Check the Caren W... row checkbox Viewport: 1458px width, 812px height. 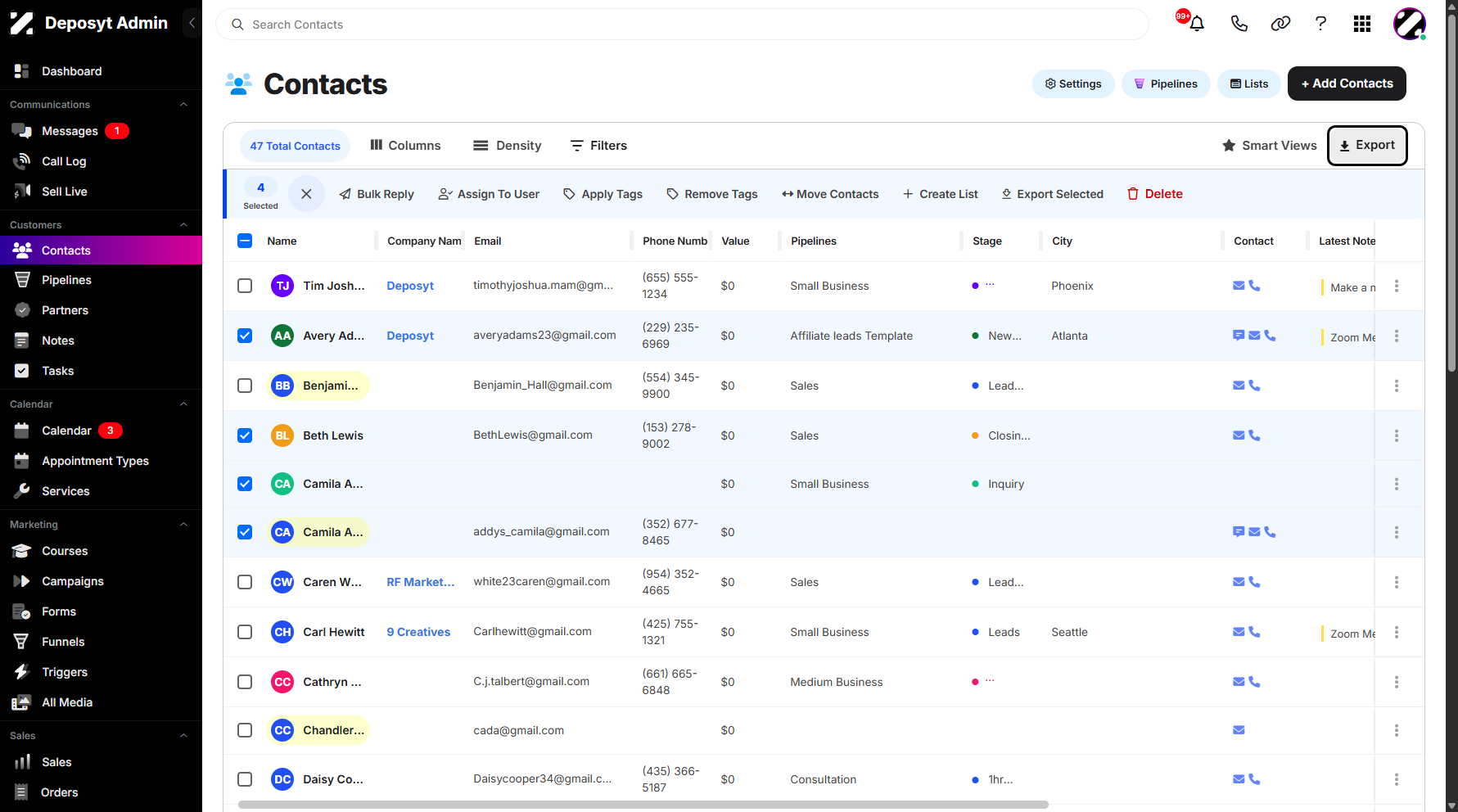coord(245,582)
